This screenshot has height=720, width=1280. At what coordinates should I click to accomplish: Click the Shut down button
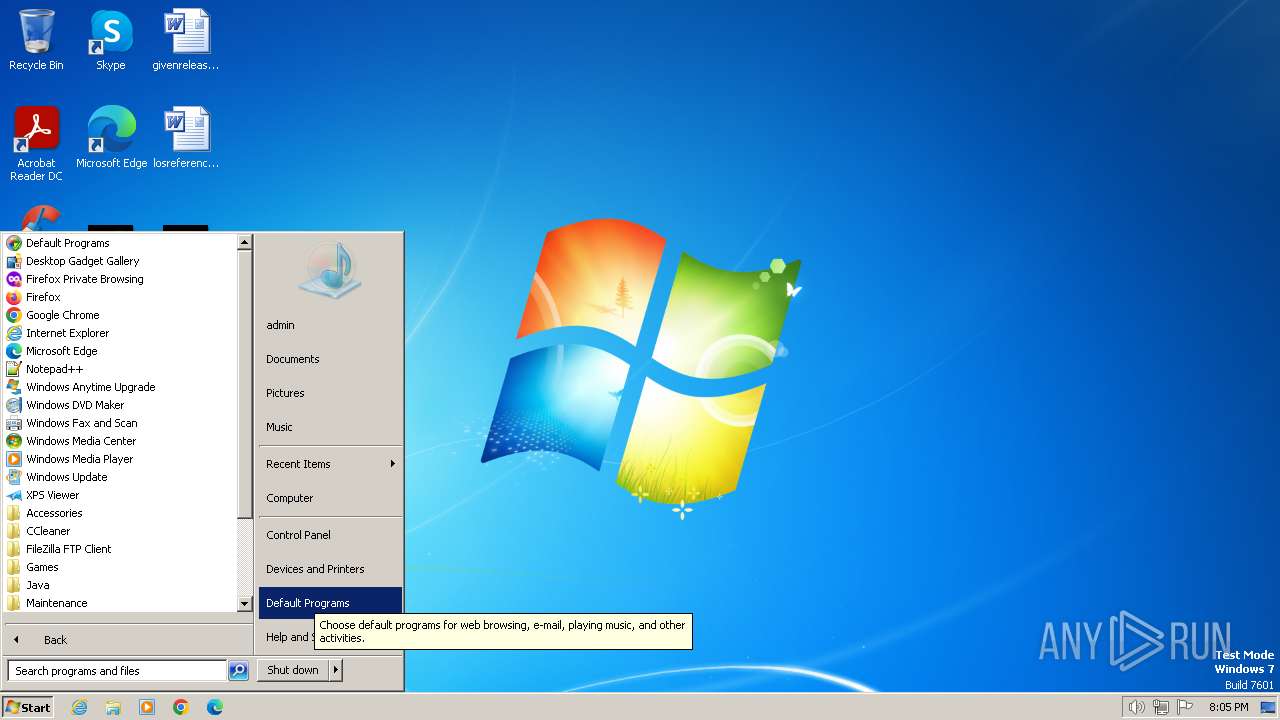(293, 670)
